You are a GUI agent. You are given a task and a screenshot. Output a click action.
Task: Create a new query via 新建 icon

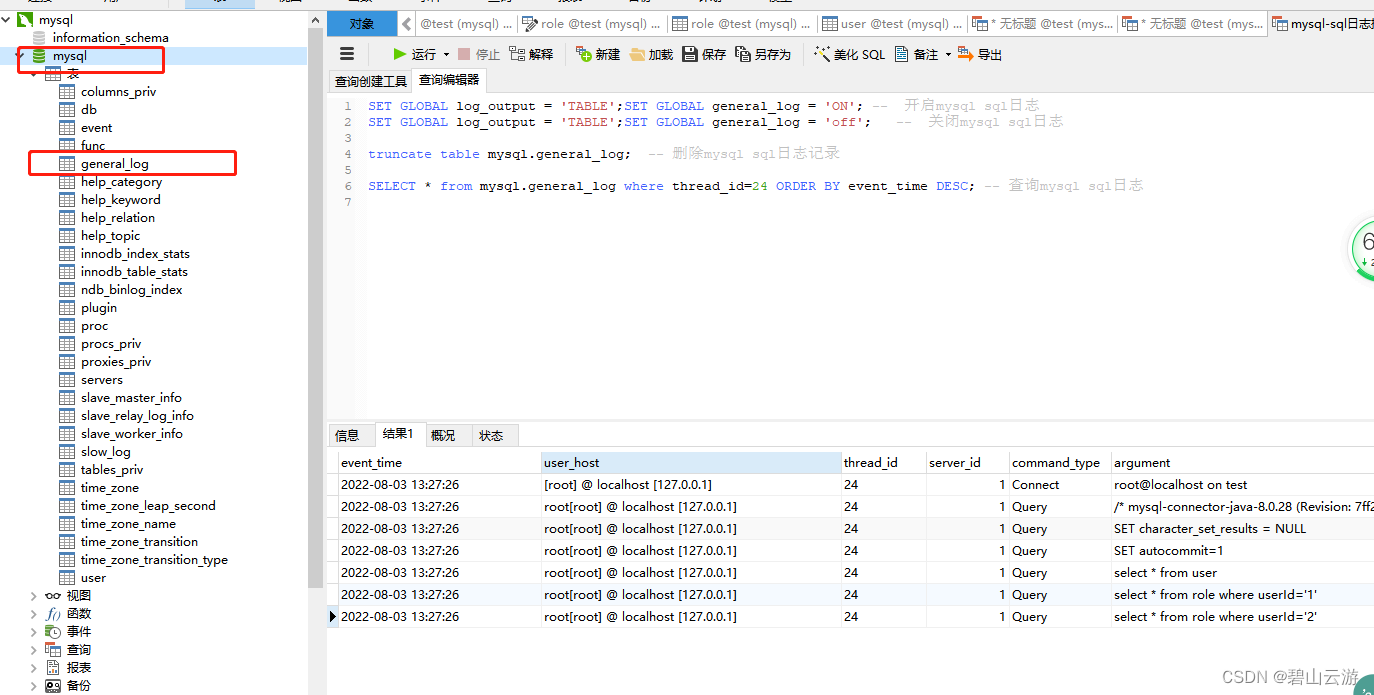(x=598, y=54)
